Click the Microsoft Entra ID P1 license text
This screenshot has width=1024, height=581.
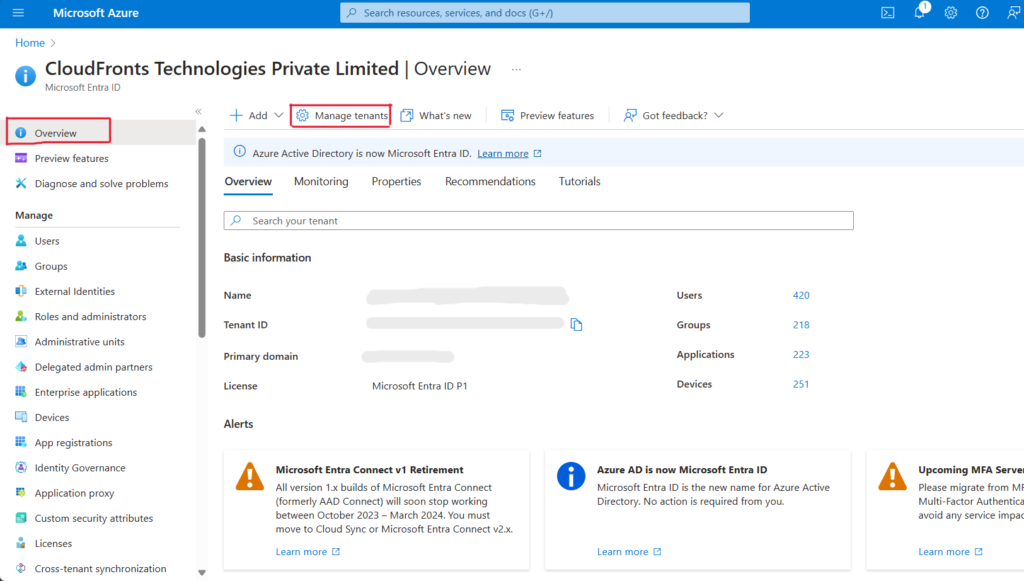(420, 386)
